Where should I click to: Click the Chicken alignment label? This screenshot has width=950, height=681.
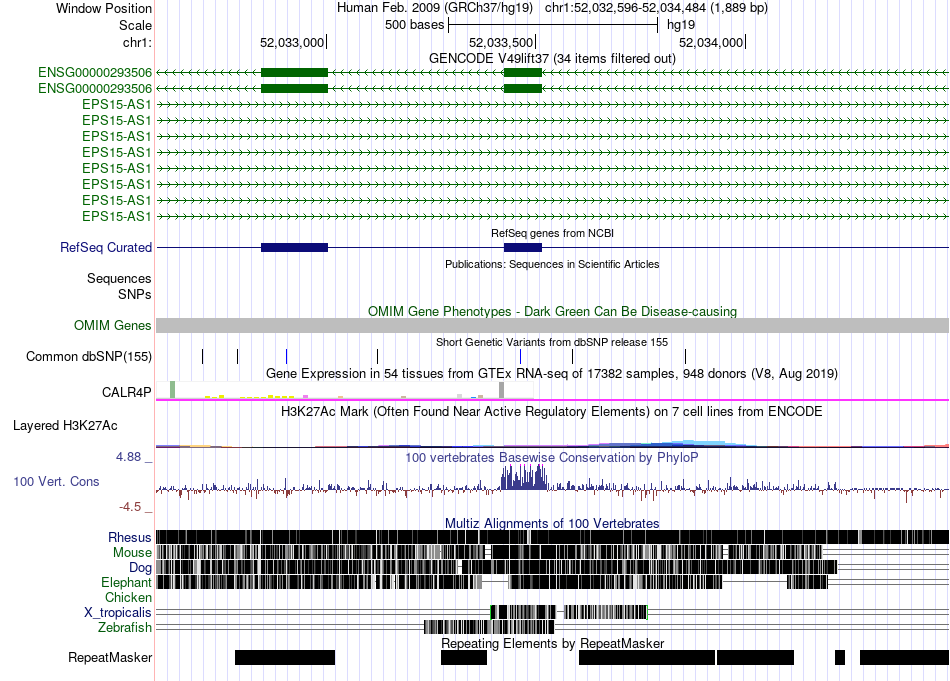(x=128, y=597)
